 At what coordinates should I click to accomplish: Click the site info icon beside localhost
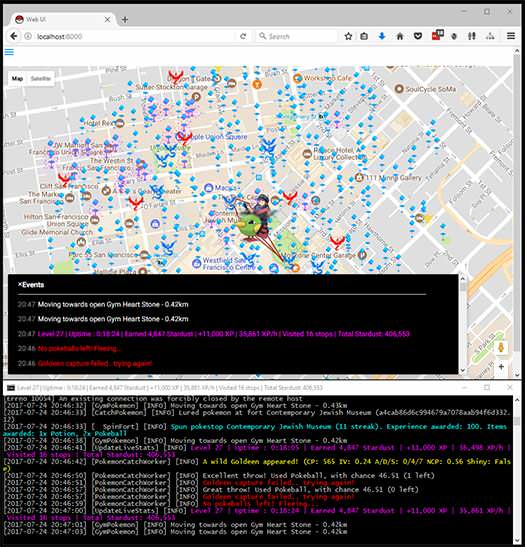click(x=28, y=36)
